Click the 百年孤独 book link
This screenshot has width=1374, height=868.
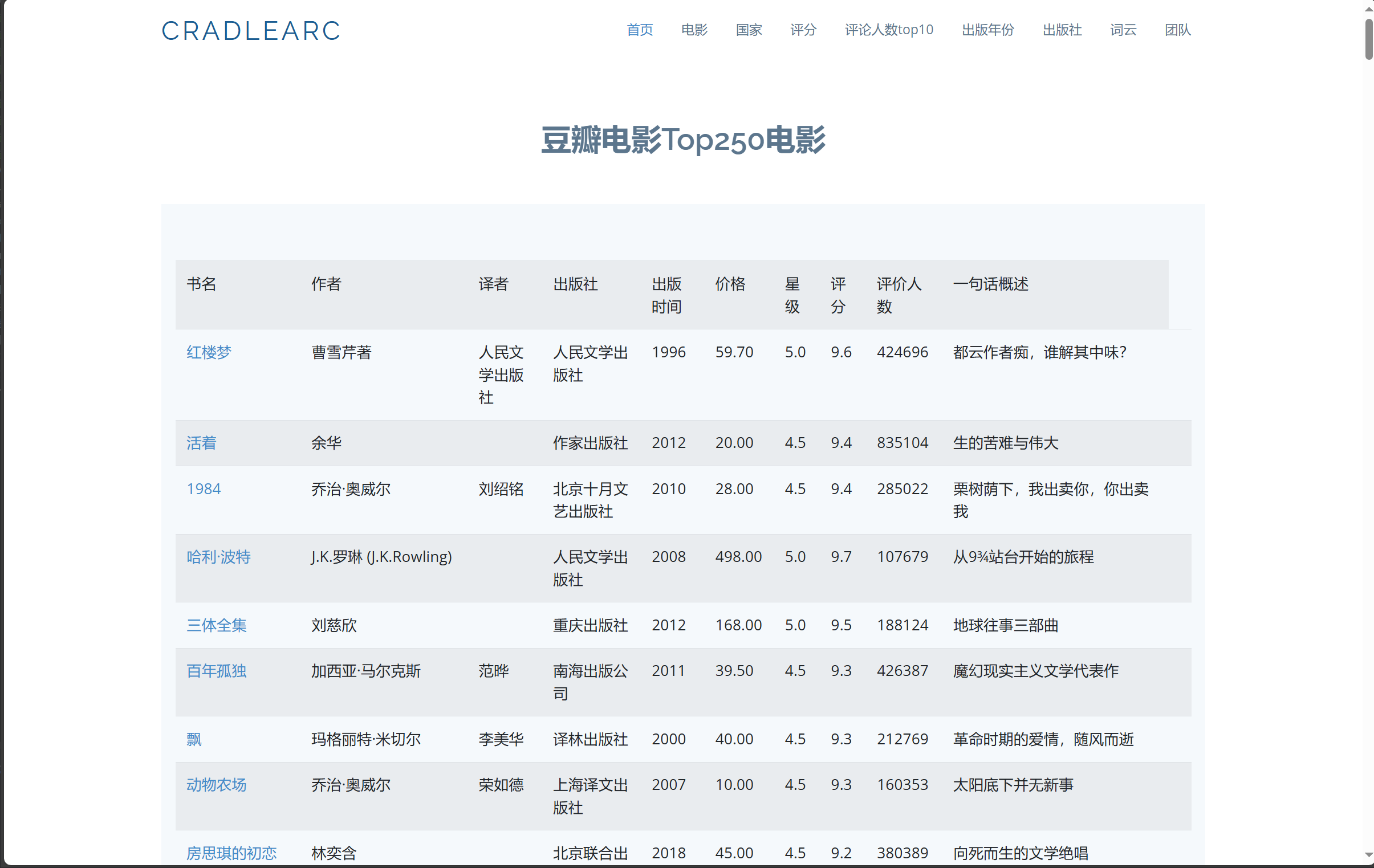coord(216,671)
